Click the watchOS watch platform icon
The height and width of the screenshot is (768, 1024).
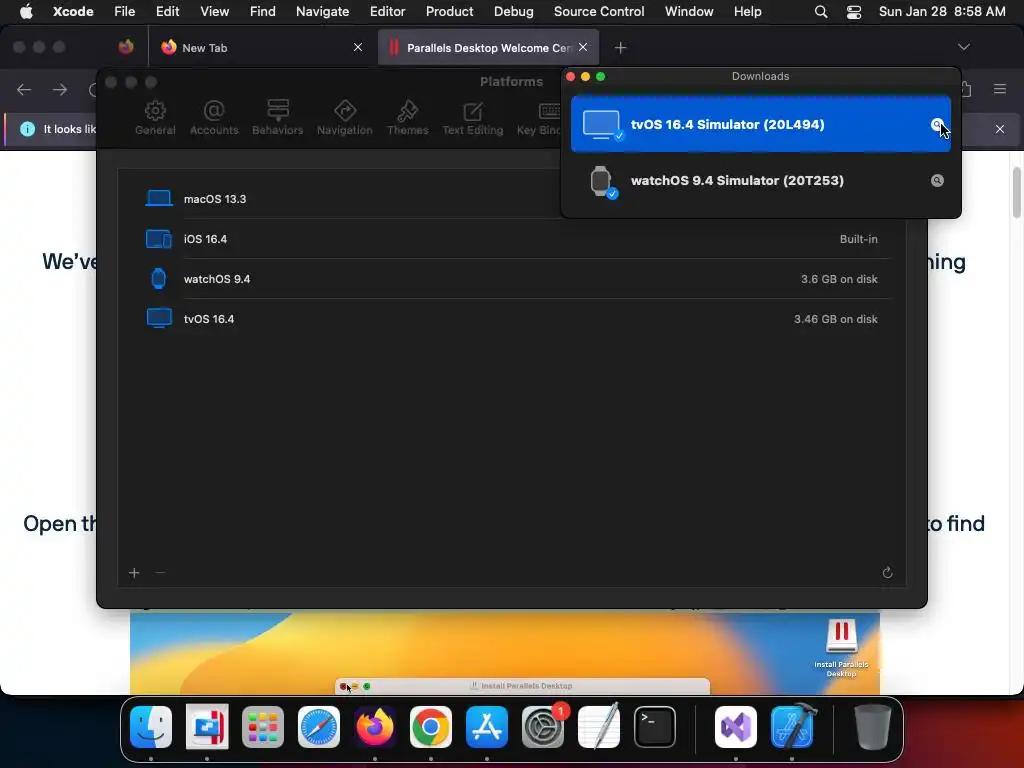(x=159, y=279)
